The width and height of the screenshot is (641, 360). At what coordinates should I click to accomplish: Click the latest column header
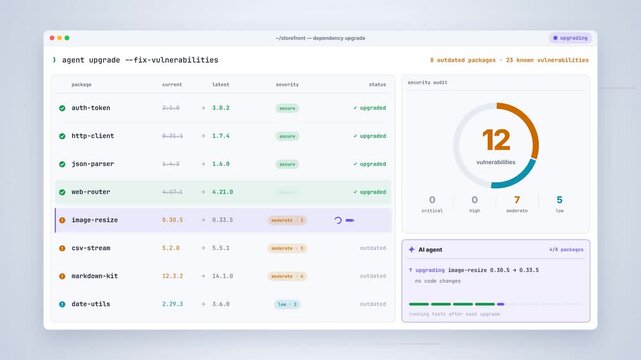click(x=221, y=85)
